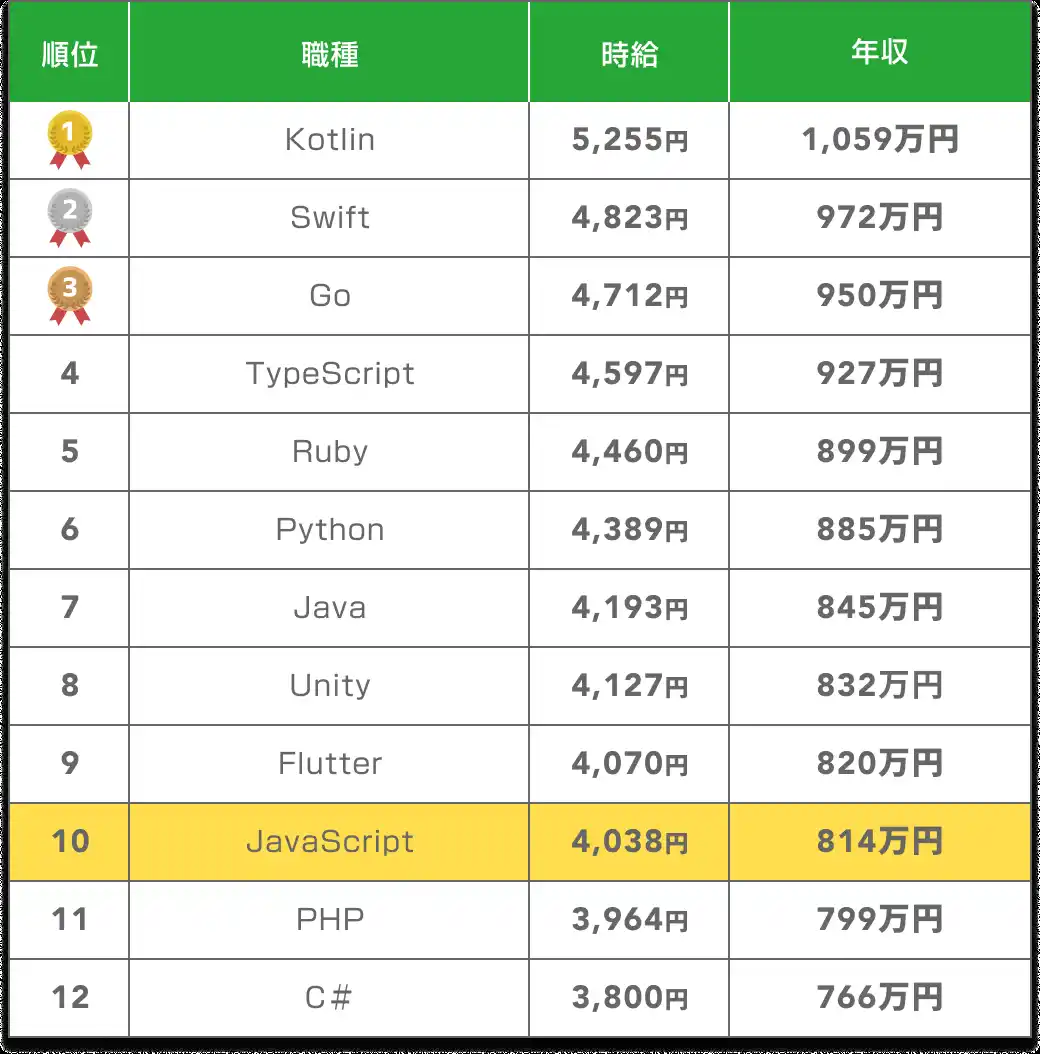Image resolution: width=1040 pixels, height=1054 pixels.
Task: Click PHP's hourly wage 3,964円
Action: [629, 920]
